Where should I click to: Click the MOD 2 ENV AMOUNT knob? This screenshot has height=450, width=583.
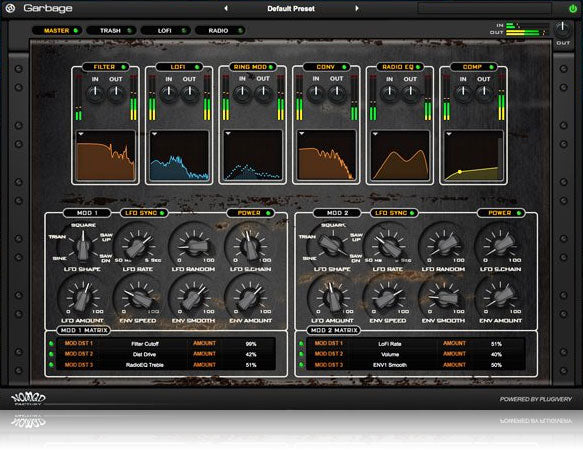pos(500,298)
